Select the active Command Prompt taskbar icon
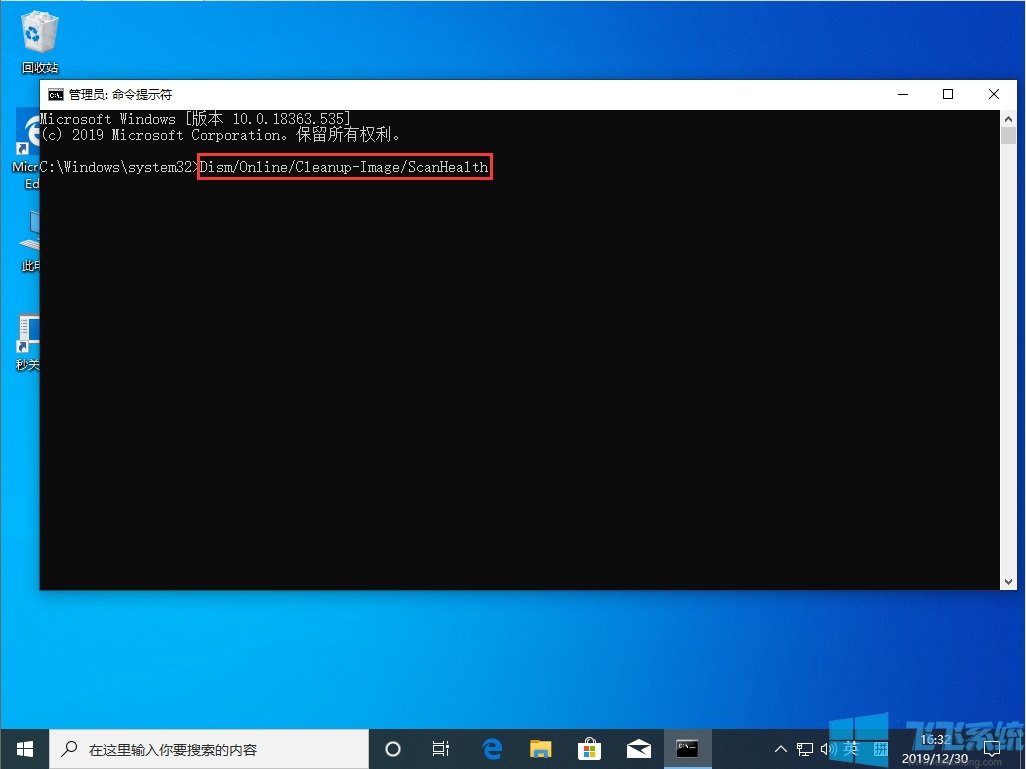 tap(686, 748)
